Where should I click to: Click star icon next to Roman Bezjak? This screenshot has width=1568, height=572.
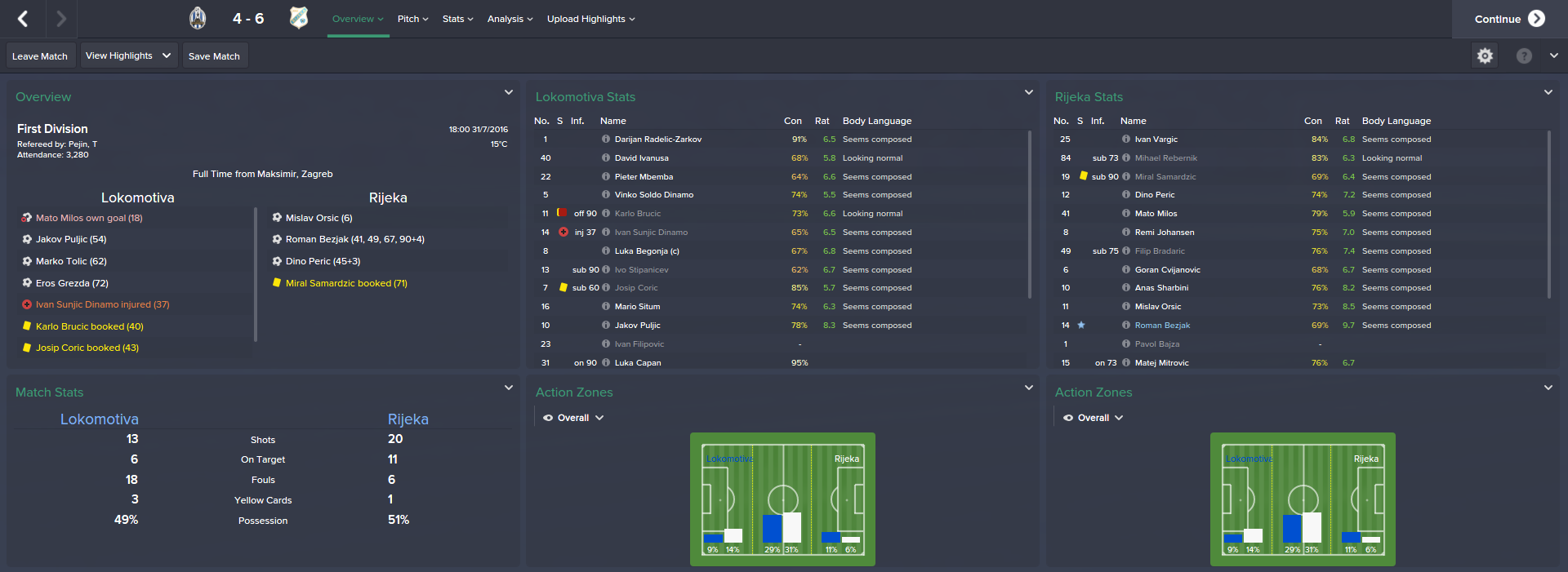point(1081,325)
